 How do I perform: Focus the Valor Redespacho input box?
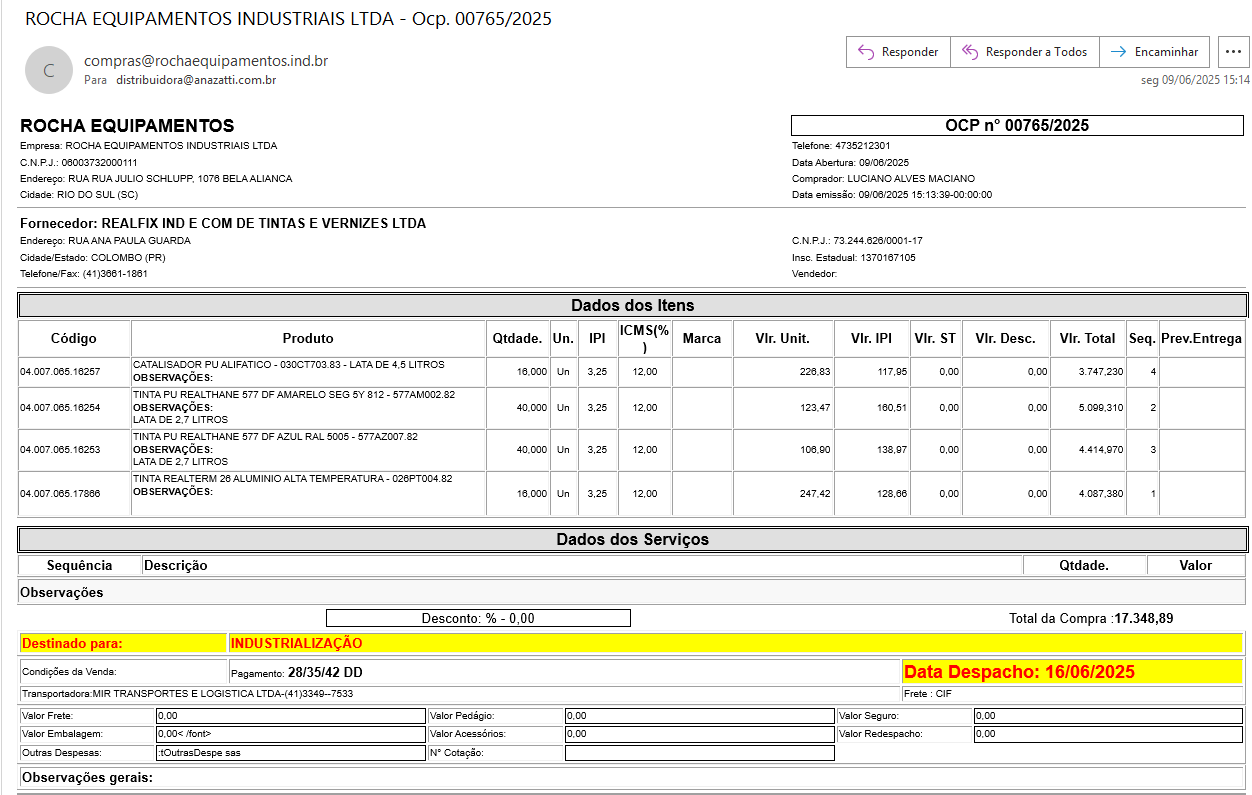(1107, 734)
